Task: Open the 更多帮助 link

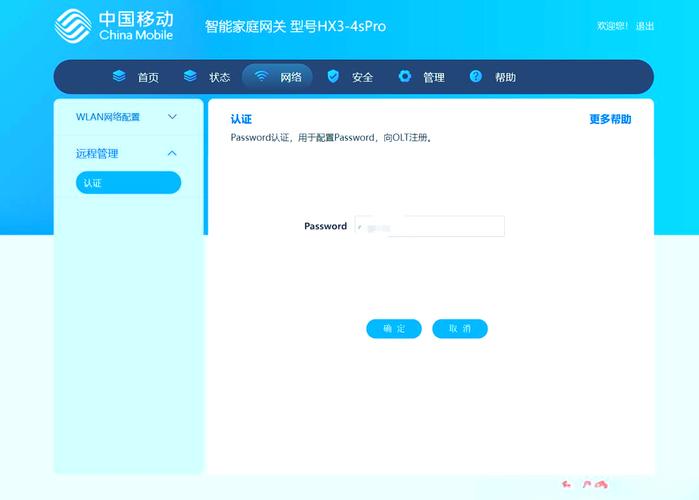Action: pos(610,119)
